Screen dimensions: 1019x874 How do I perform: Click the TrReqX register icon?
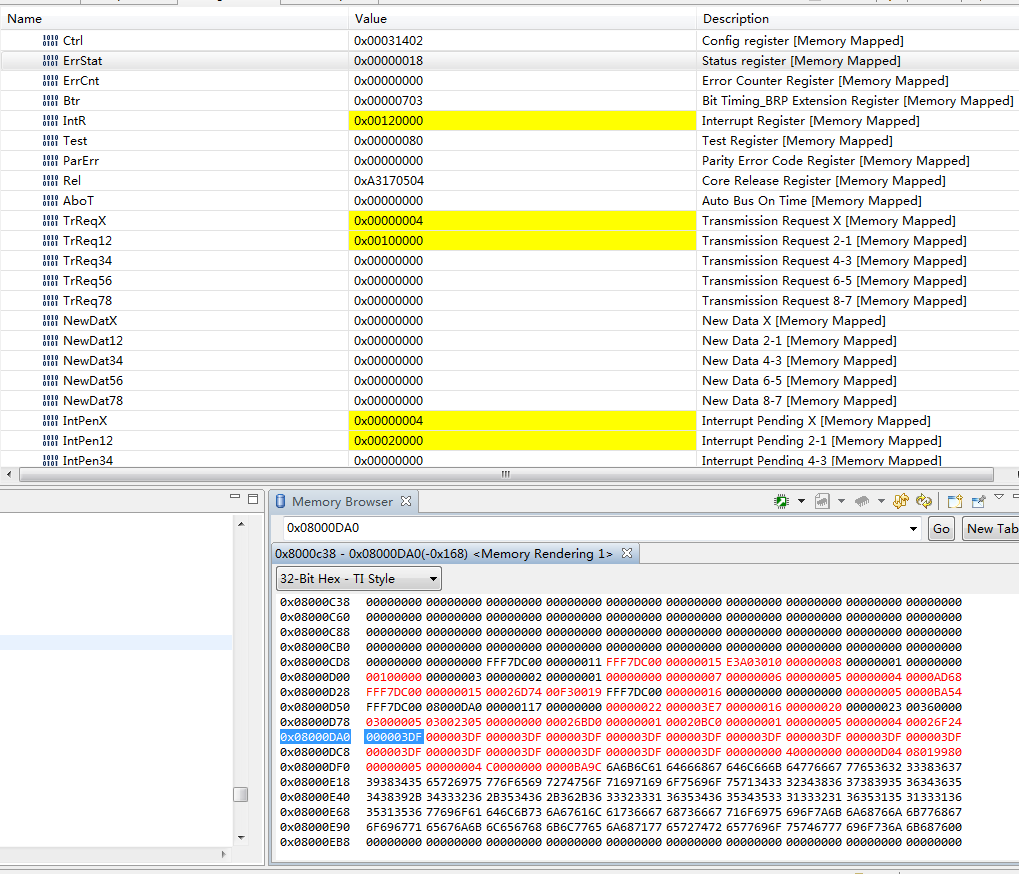click(51, 221)
